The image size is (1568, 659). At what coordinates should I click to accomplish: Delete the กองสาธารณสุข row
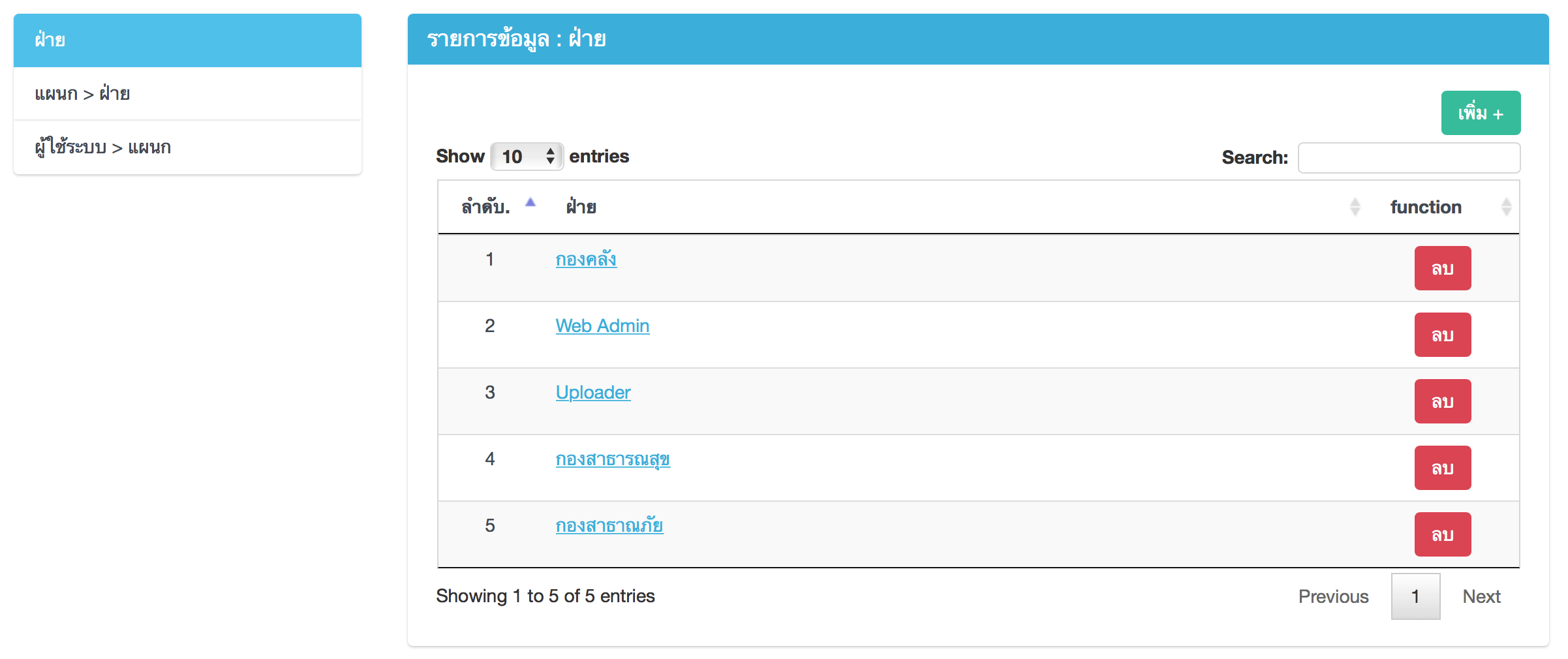pos(1442,468)
